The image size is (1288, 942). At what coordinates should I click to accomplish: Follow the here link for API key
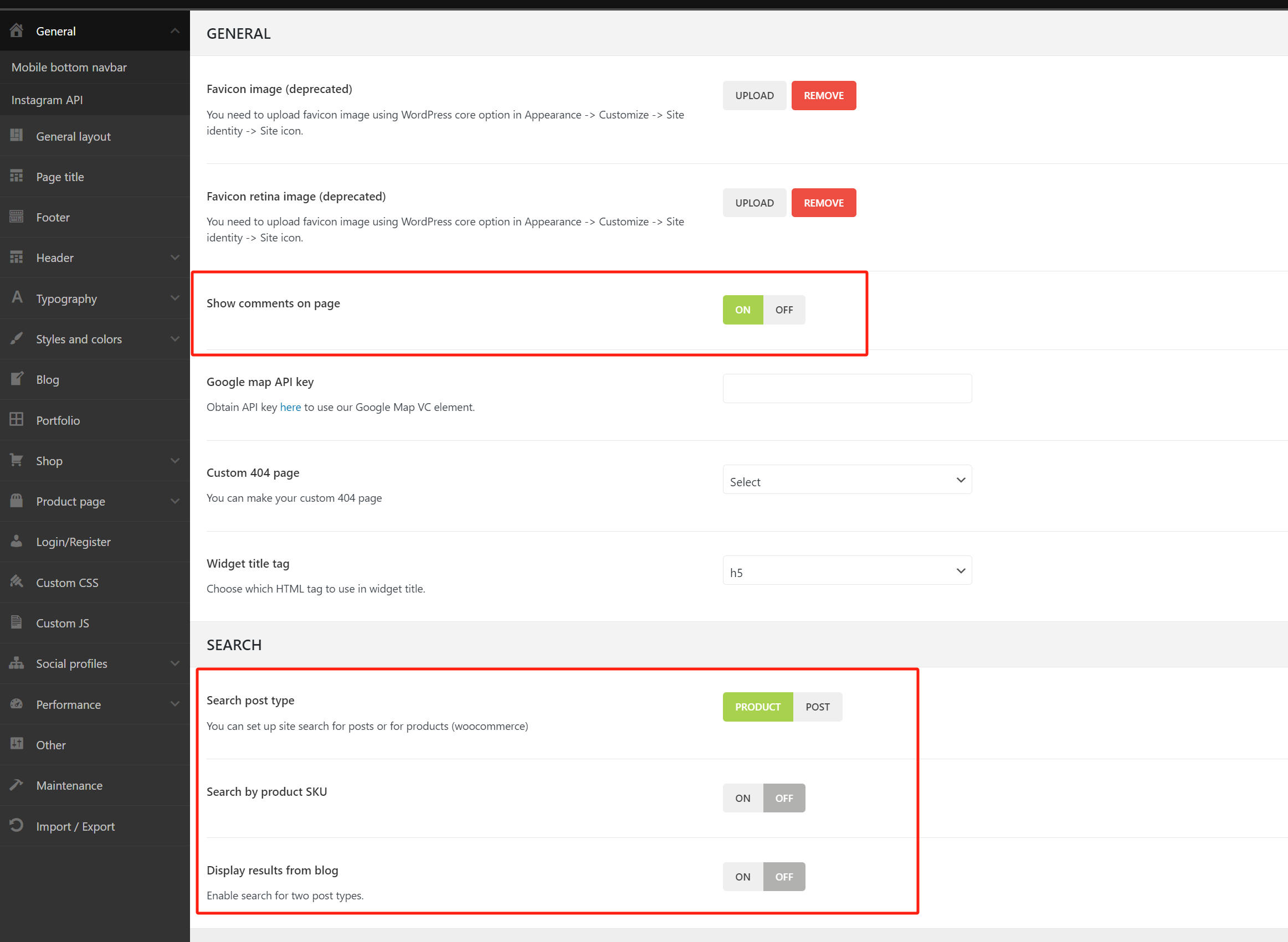coord(290,406)
